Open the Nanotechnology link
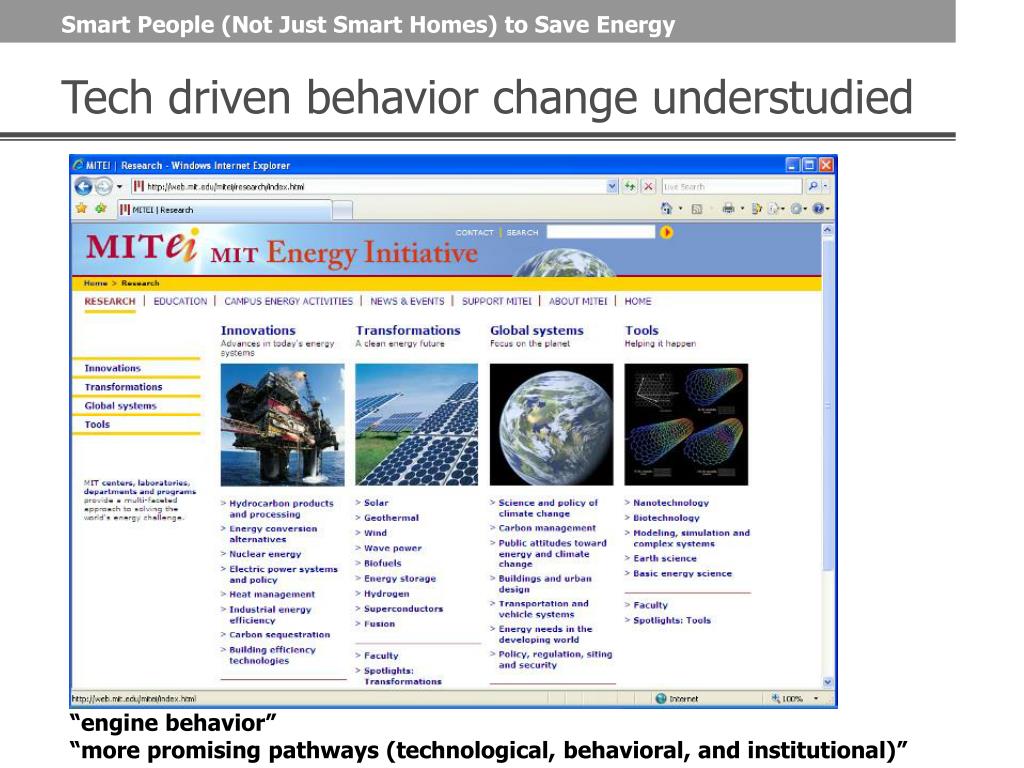This screenshot has width=1024, height=768. [x=671, y=503]
